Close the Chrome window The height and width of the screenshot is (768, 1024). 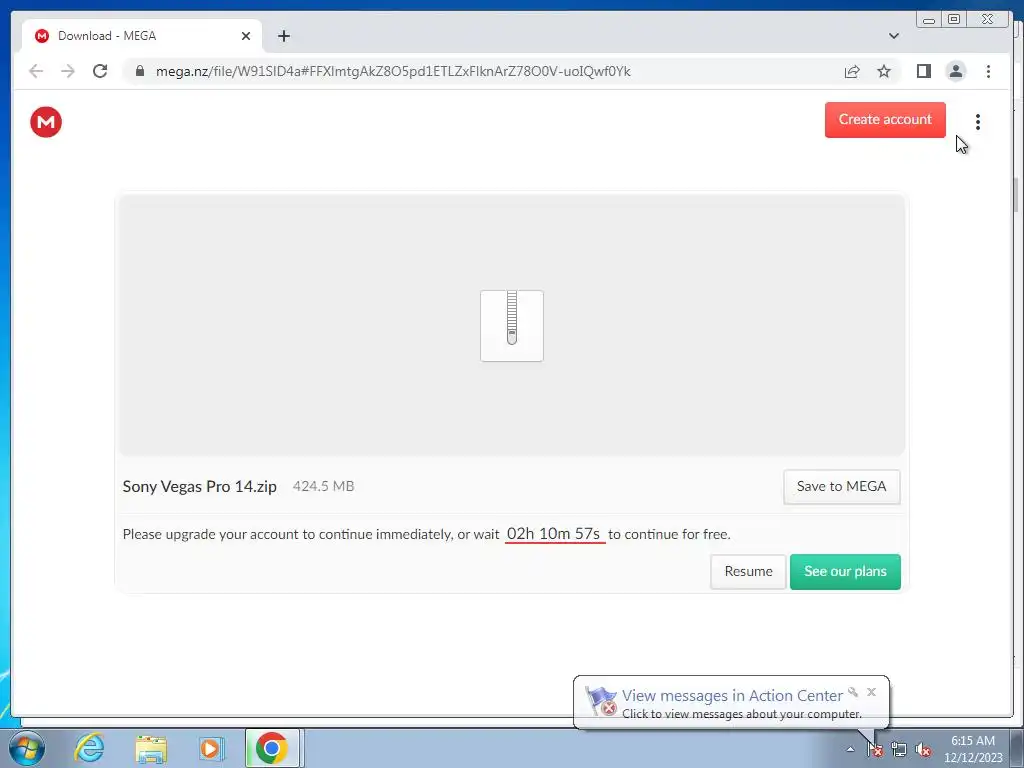(x=987, y=20)
